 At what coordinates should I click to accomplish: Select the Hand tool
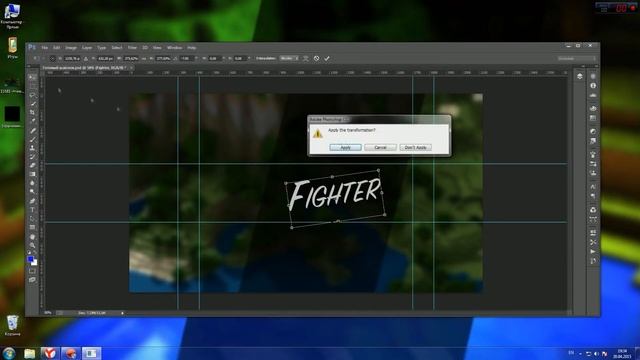click(x=32, y=237)
